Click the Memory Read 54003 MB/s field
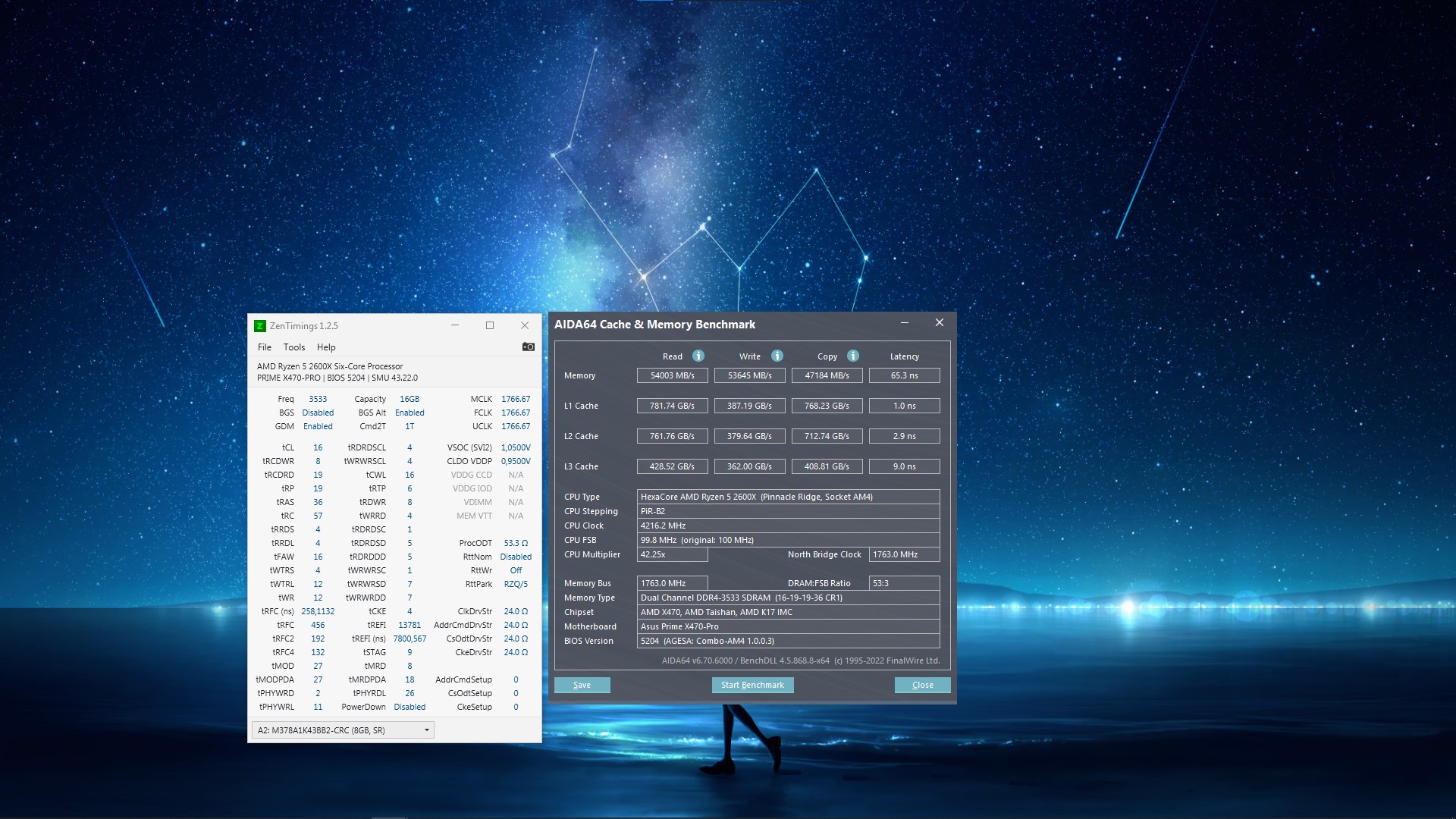 672,375
